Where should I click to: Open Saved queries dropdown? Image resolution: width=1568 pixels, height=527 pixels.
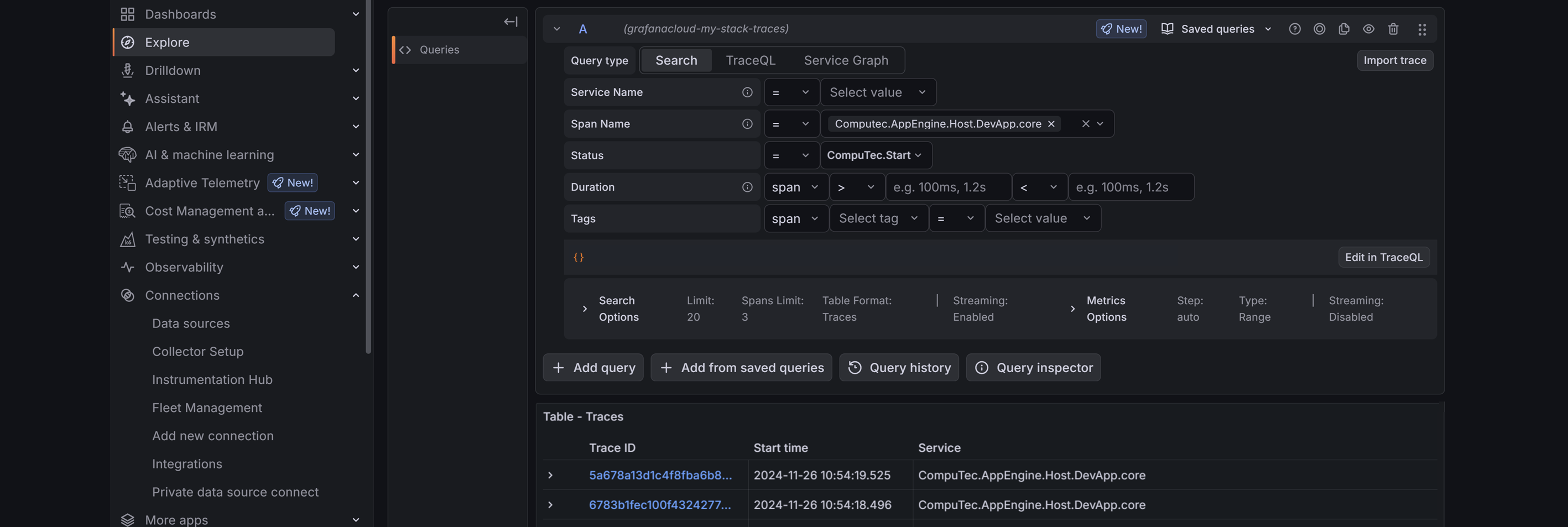pyautogui.click(x=1216, y=29)
